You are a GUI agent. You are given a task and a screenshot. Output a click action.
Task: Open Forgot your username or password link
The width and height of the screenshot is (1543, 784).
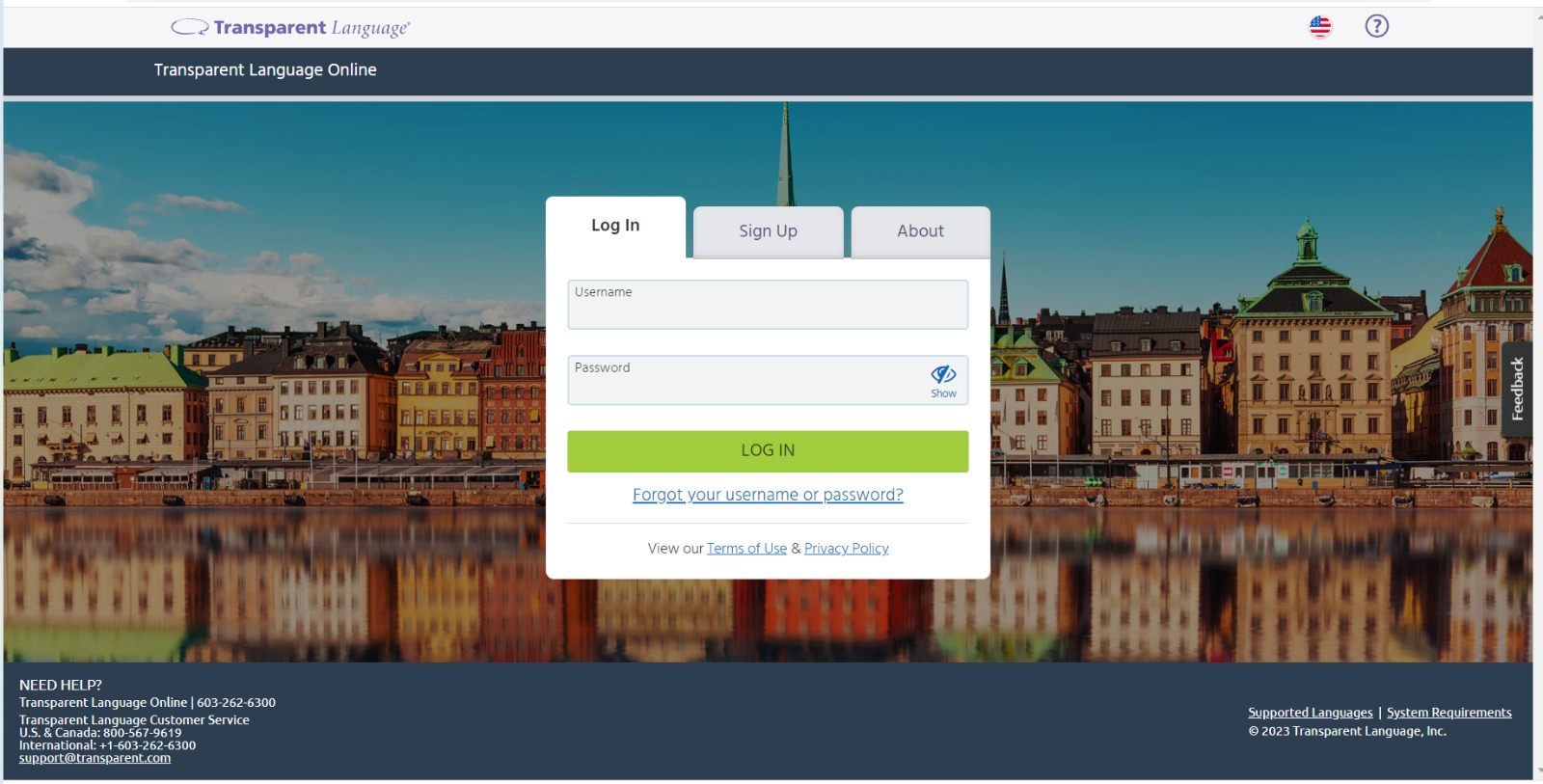pos(768,495)
